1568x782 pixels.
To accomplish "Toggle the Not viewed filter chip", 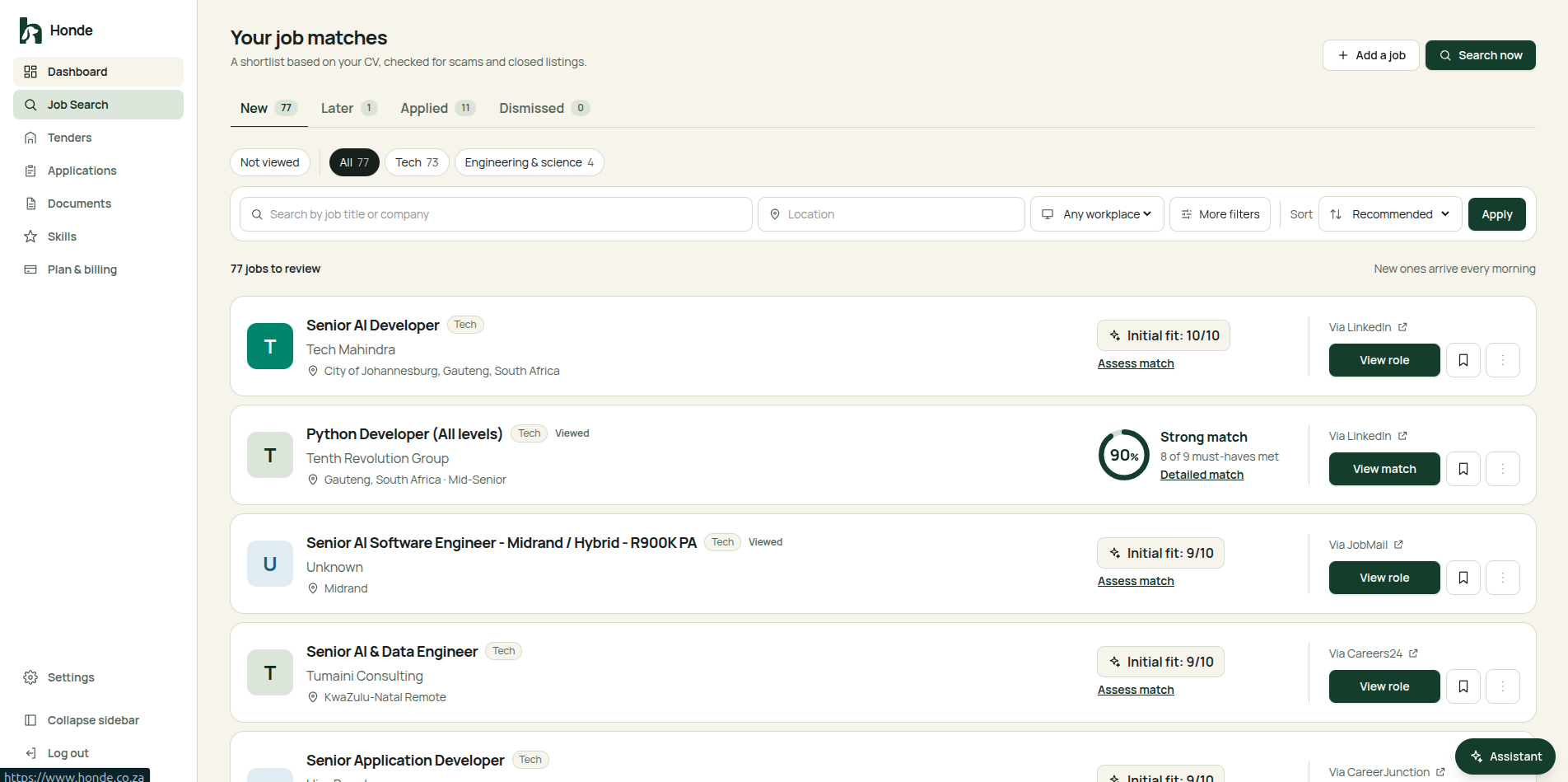I will pyautogui.click(x=270, y=162).
